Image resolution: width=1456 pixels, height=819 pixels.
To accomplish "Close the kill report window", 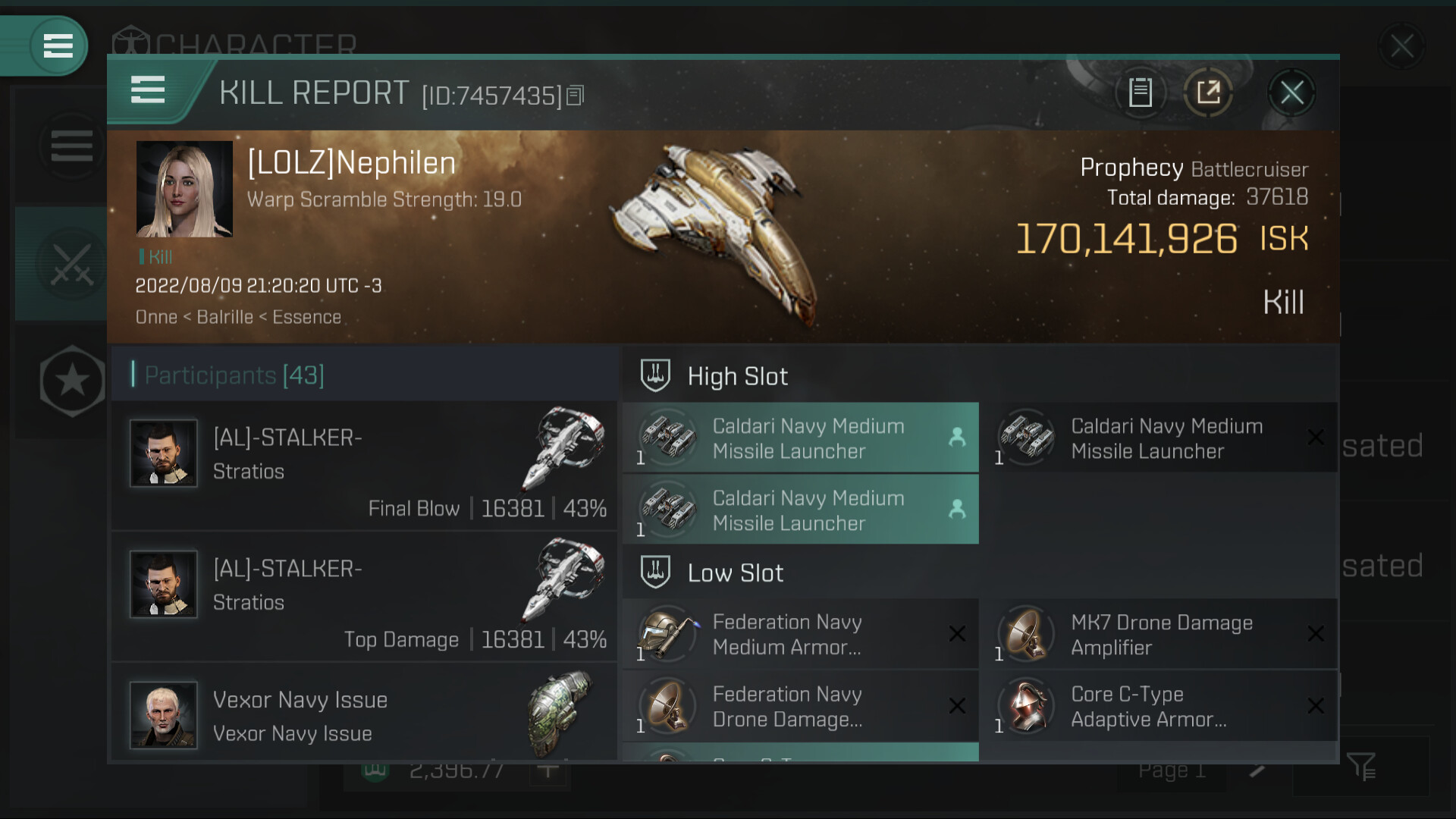I will point(1291,93).
